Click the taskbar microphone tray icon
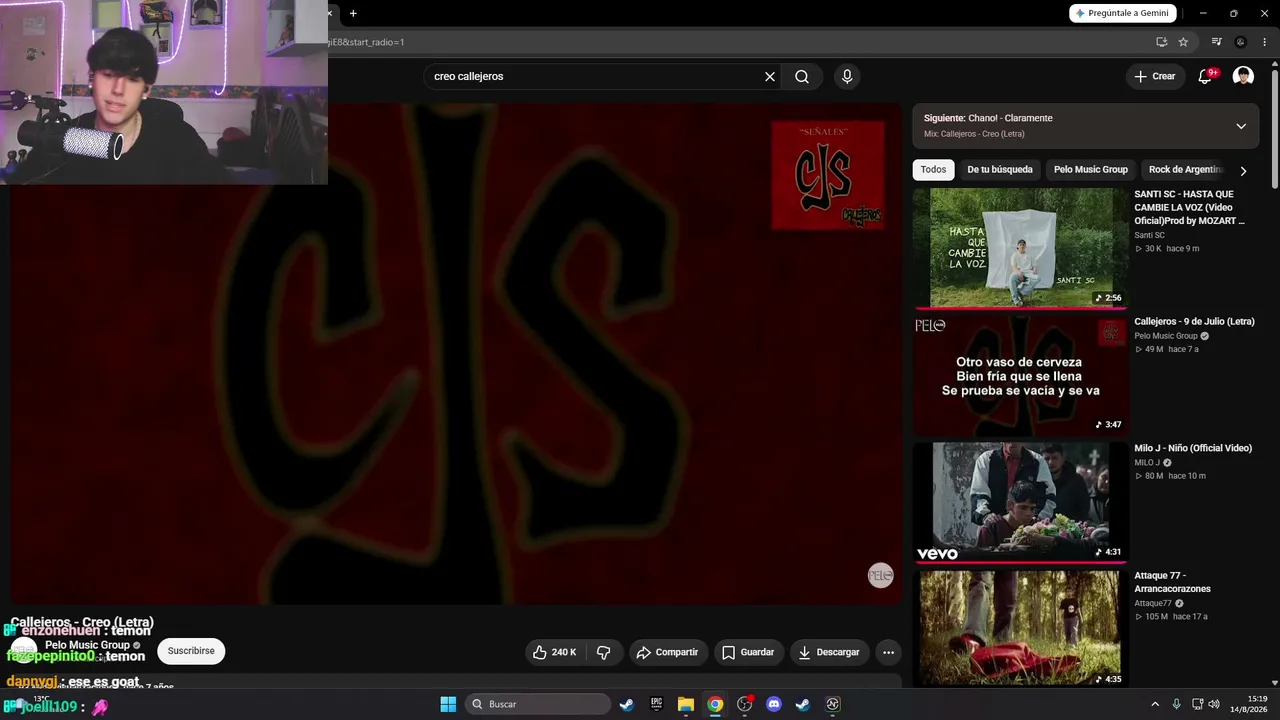This screenshot has height=720, width=1280. [x=1177, y=704]
